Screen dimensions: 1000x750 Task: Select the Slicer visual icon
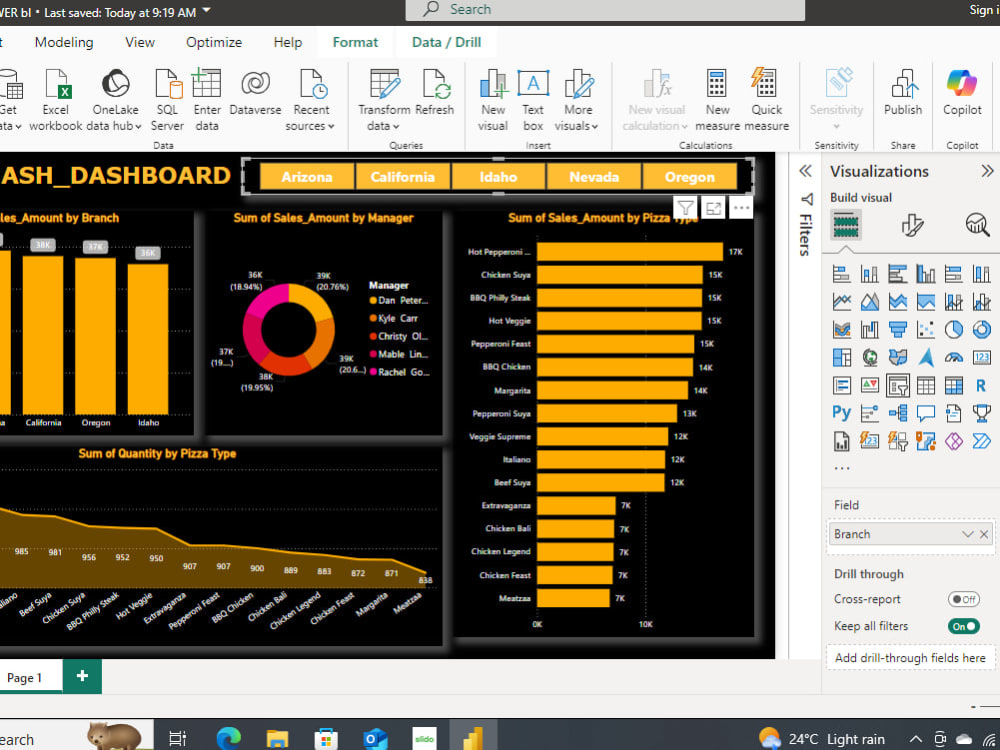[897, 386]
